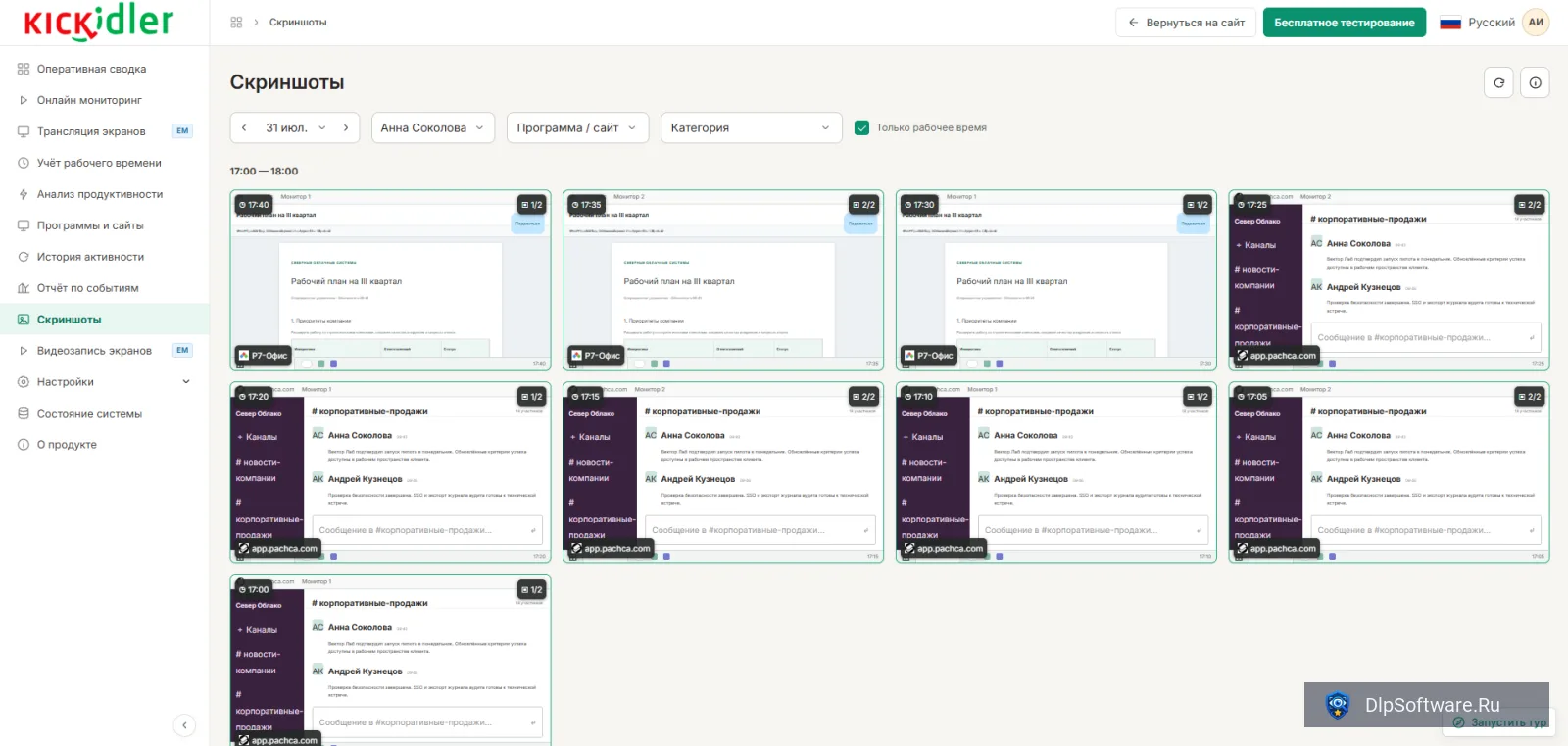Open the 17:05 screenshot thumbnail

1389,472
